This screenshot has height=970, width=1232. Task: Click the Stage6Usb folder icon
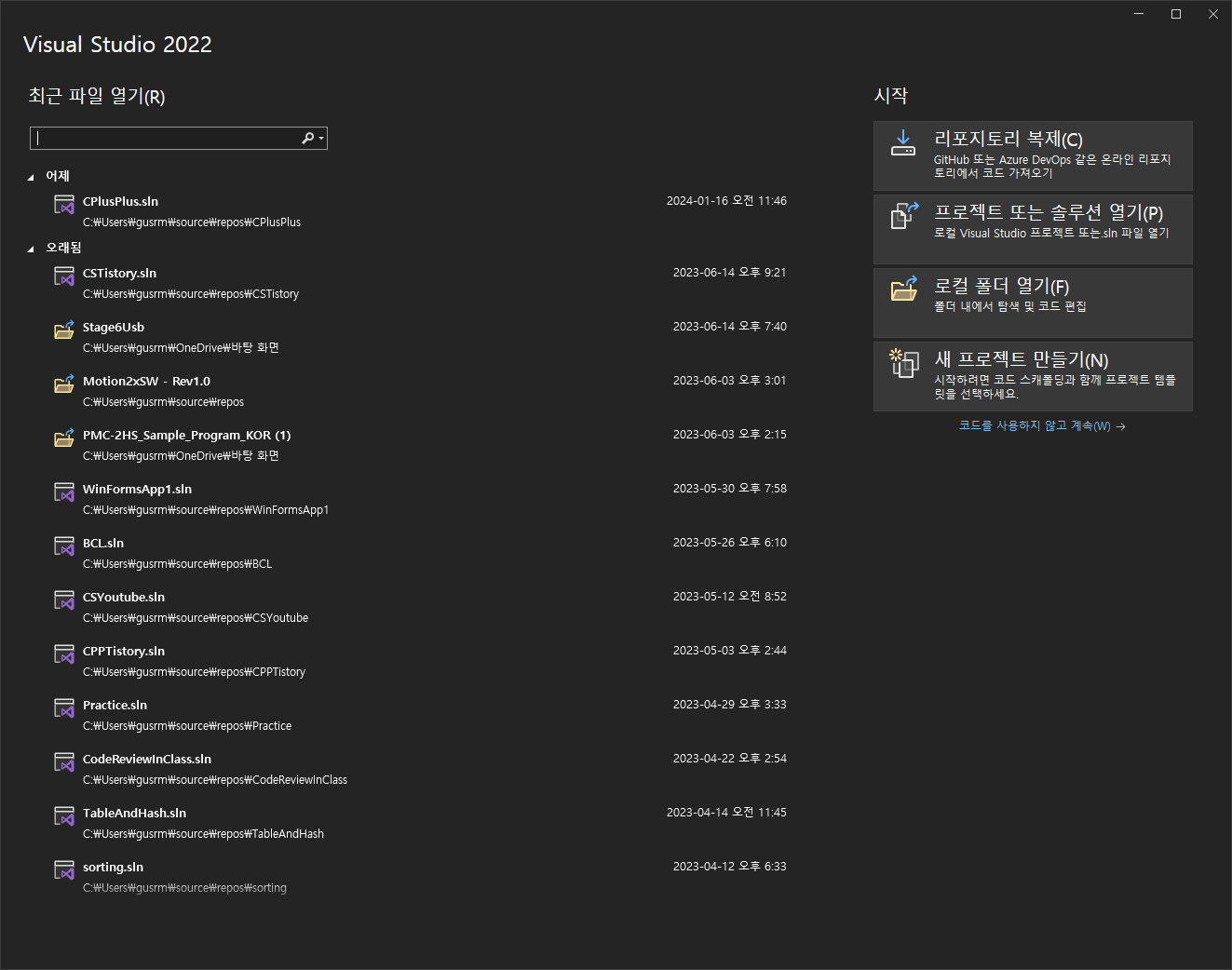pyautogui.click(x=64, y=330)
